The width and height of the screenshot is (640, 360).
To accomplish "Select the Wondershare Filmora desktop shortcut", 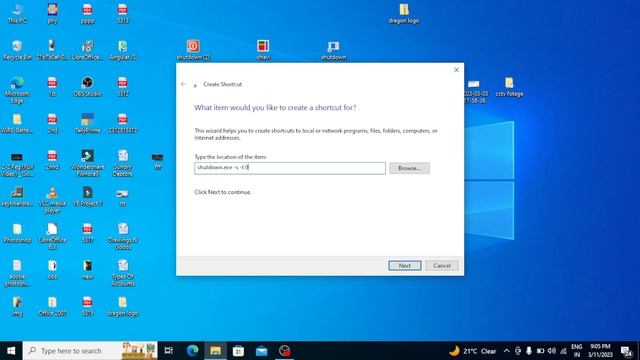I will pyautogui.click(x=87, y=163).
